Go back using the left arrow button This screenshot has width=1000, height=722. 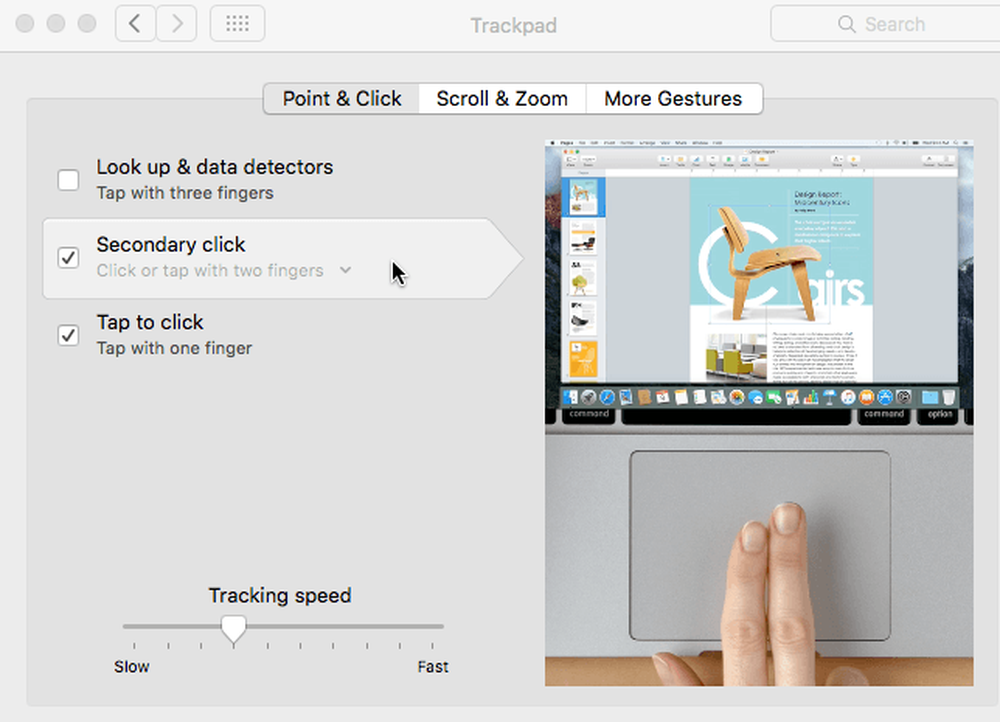point(135,24)
